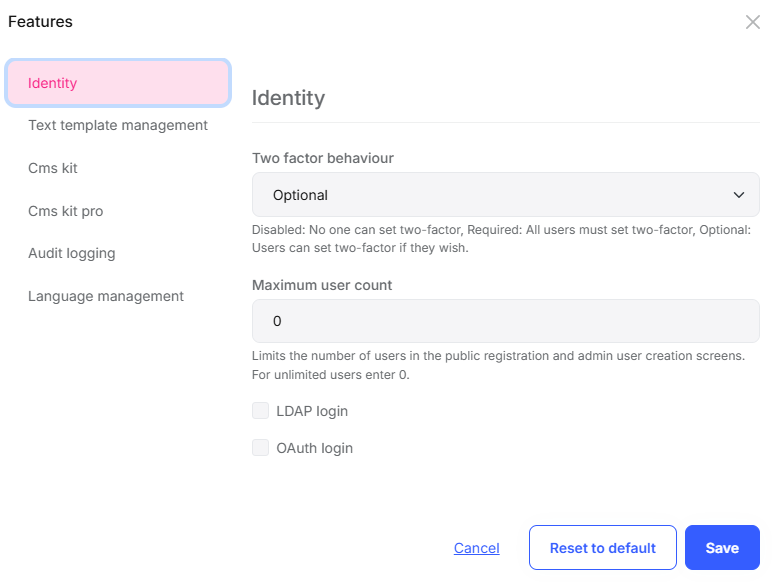Click the Two factor behaviour label
Screen dimensions: 772x582
point(322,158)
